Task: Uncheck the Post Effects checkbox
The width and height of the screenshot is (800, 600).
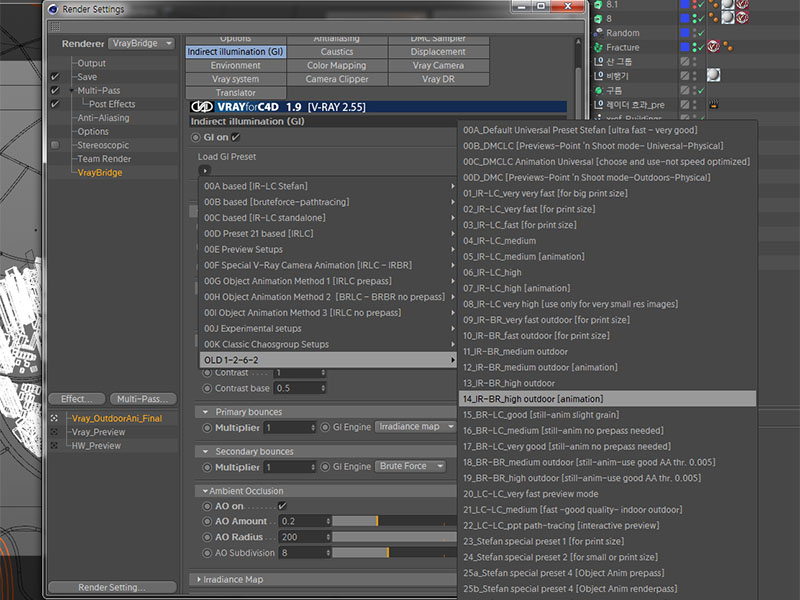Action: (x=55, y=104)
